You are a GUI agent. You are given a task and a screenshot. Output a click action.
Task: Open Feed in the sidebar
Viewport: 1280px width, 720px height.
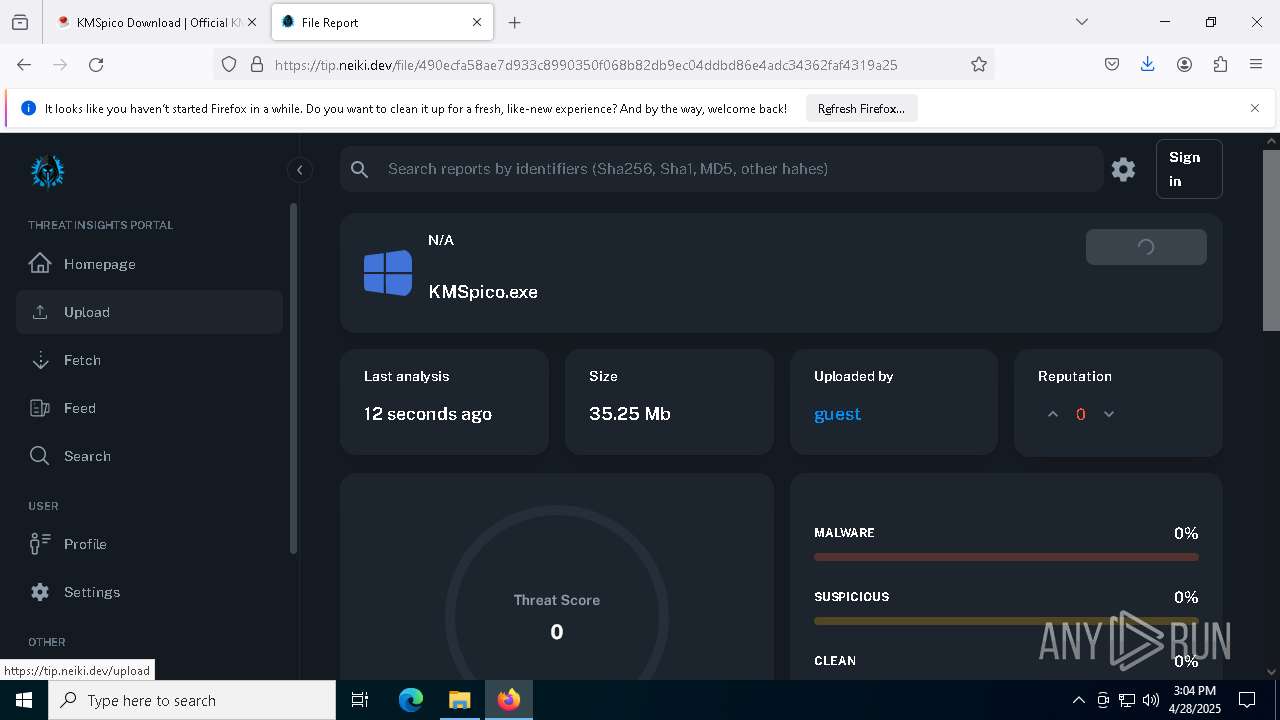[x=150, y=408]
